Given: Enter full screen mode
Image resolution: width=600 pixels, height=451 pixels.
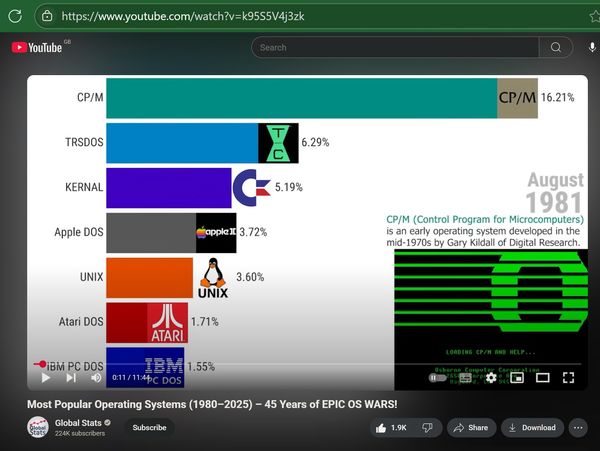Looking at the screenshot, I should 568,378.
